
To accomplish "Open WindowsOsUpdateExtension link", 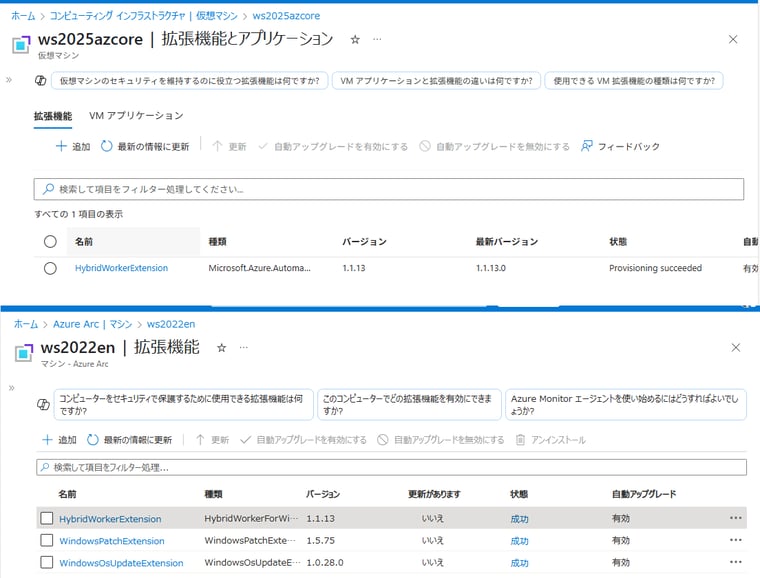I will (x=121, y=563).
